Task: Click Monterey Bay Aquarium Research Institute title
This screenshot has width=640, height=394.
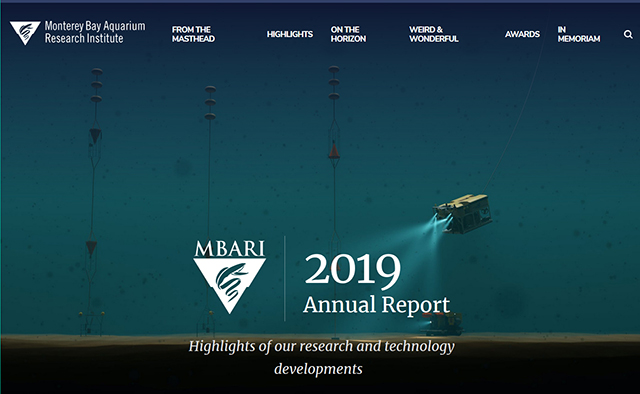Action: pyautogui.click(x=95, y=32)
